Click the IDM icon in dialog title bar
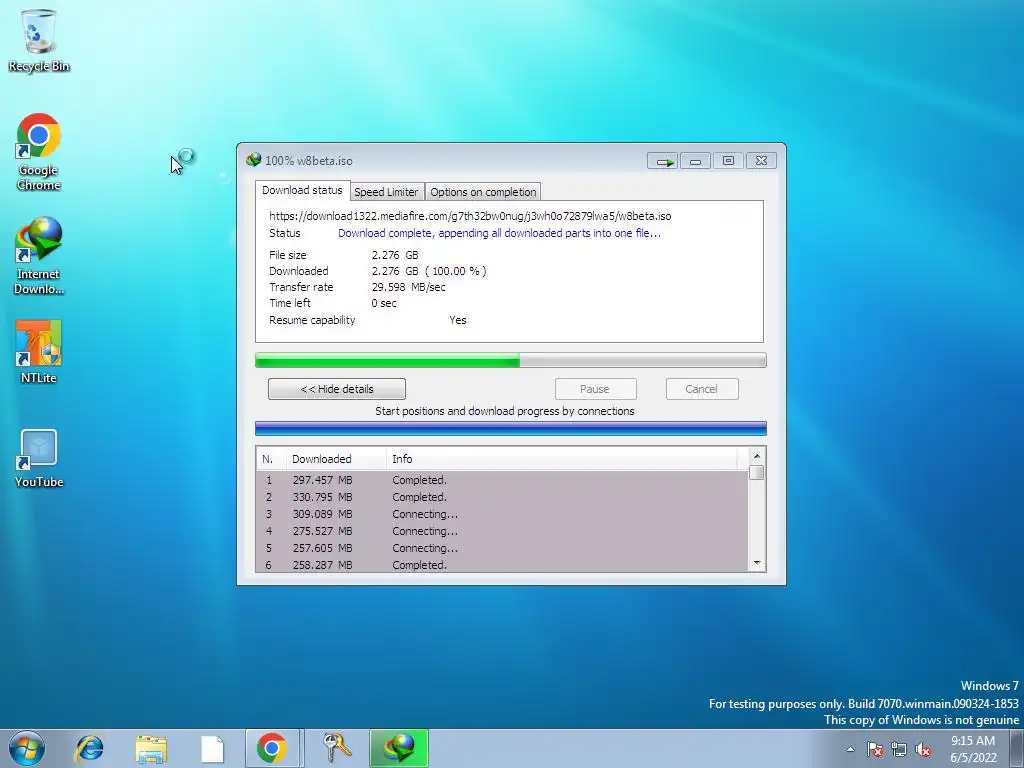Image resolution: width=1024 pixels, height=768 pixels. tap(253, 160)
